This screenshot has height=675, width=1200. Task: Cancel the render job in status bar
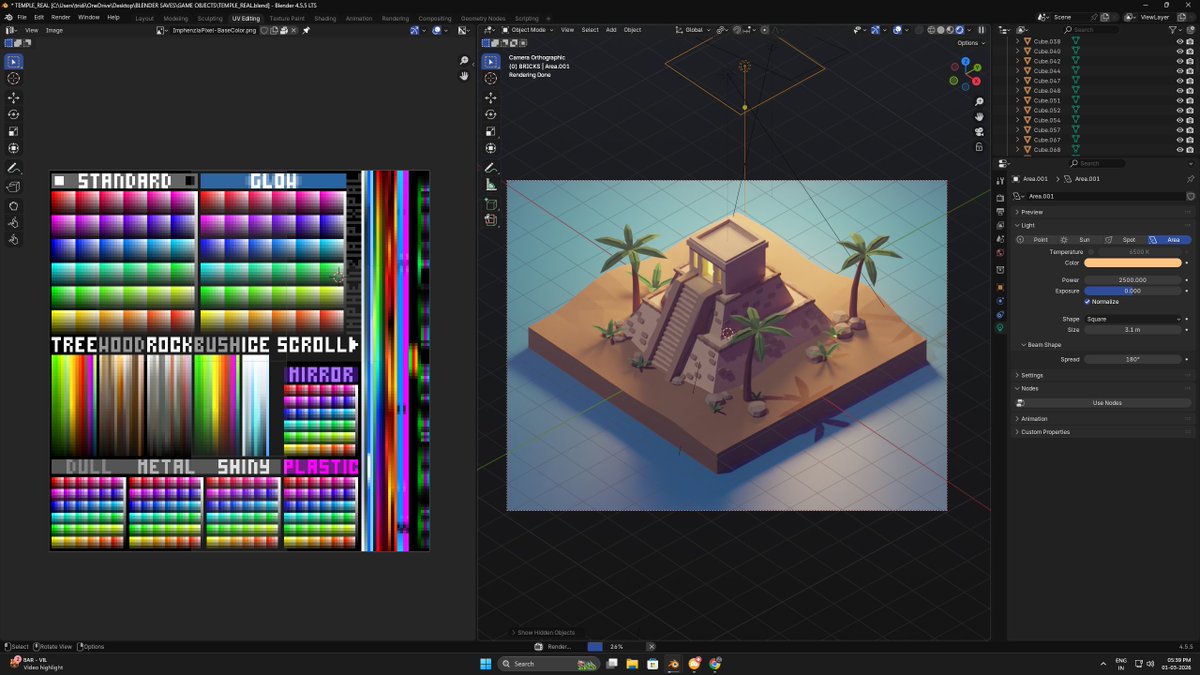tap(651, 647)
